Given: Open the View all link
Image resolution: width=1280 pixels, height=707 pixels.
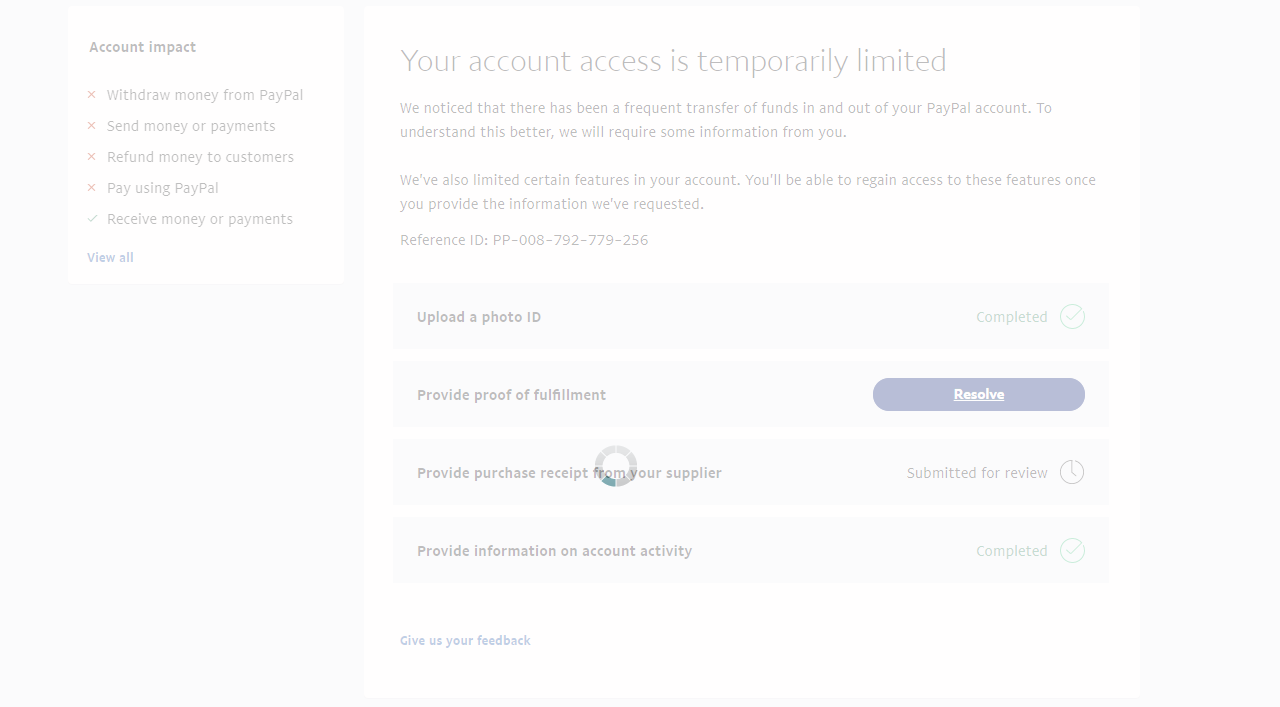Looking at the screenshot, I should coord(110,257).
